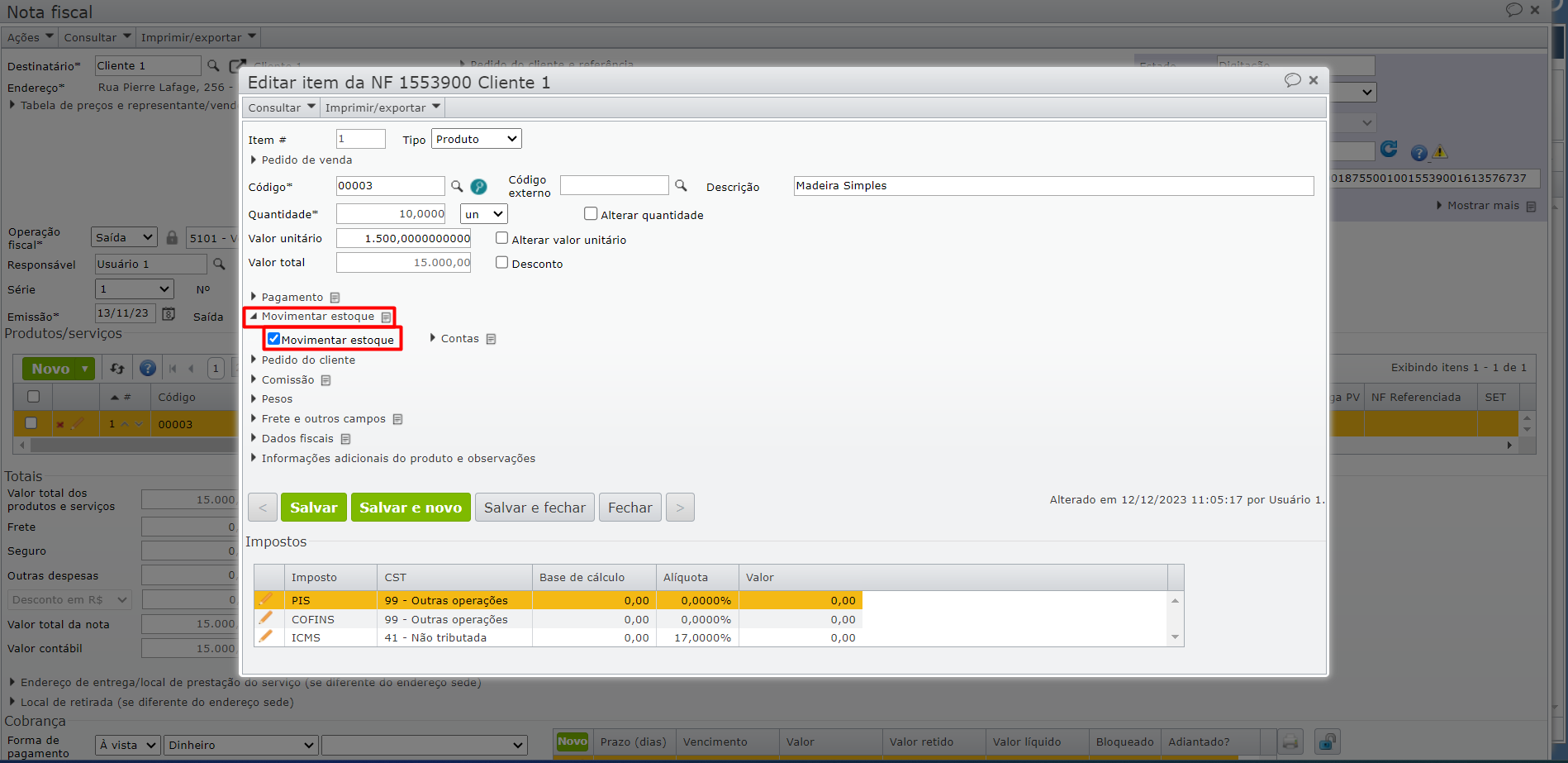Expand the Pedido do cliente section
Viewport: 1568px width, 763px height.
click(x=303, y=360)
